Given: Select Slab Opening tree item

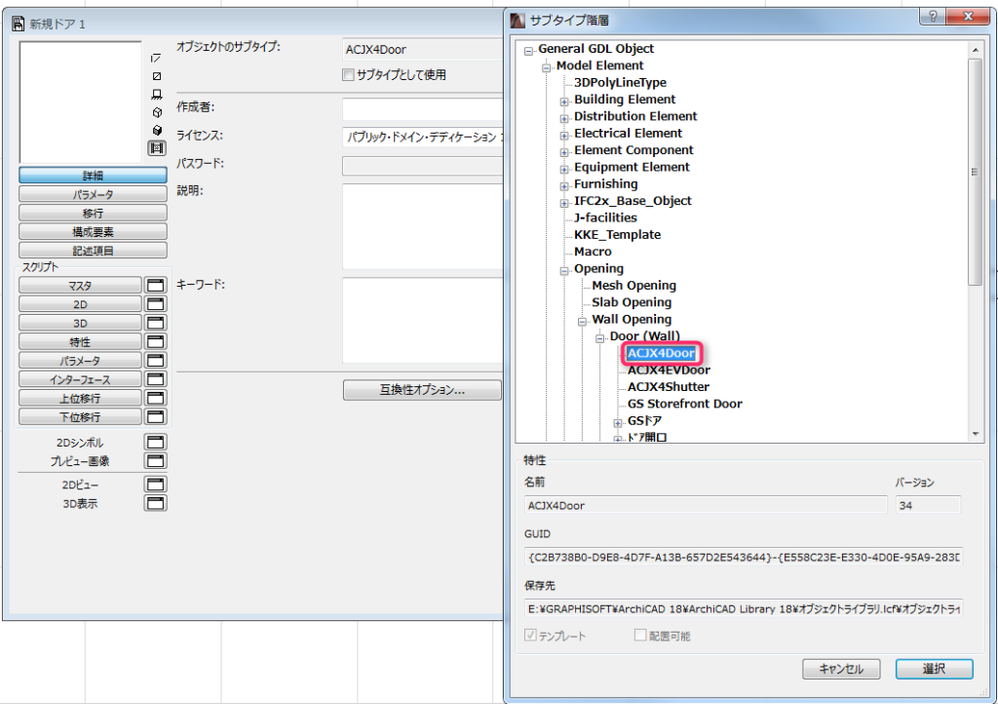Looking at the screenshot, I should pyautogui.click(x=631, y=302).
